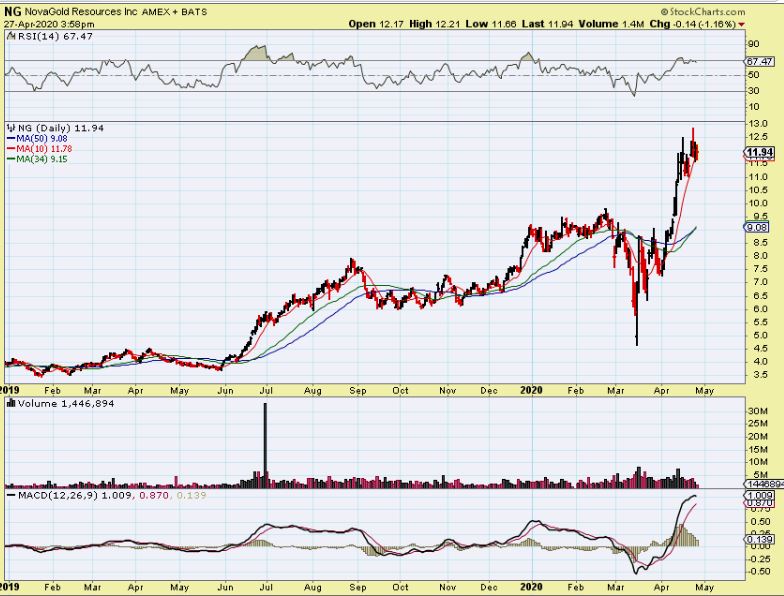Click the 2020 label under the price chart
The height and width of the screenshot is (596, 784).
pyautogui.click(x=531, y=390)
